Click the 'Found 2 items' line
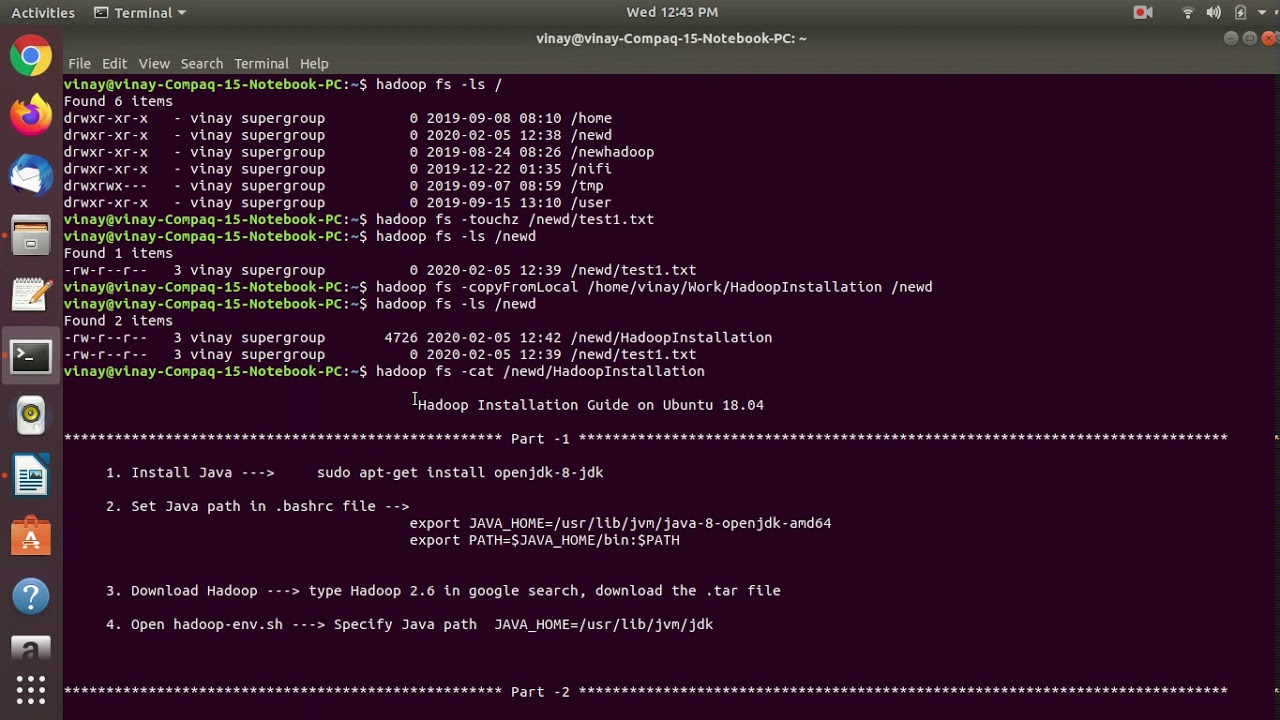The image size is (1280, 720). tap(118, 321)
